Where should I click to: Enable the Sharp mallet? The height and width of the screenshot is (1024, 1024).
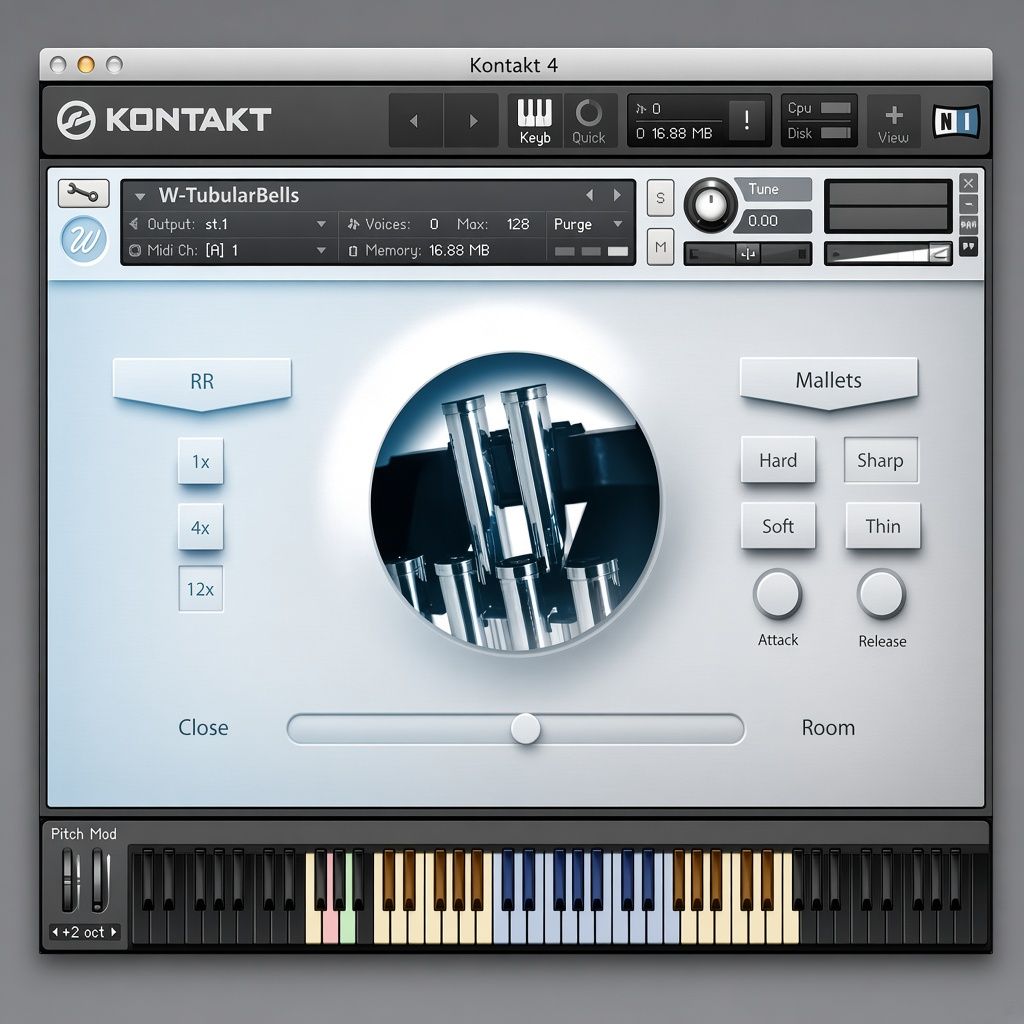[881, 460]
